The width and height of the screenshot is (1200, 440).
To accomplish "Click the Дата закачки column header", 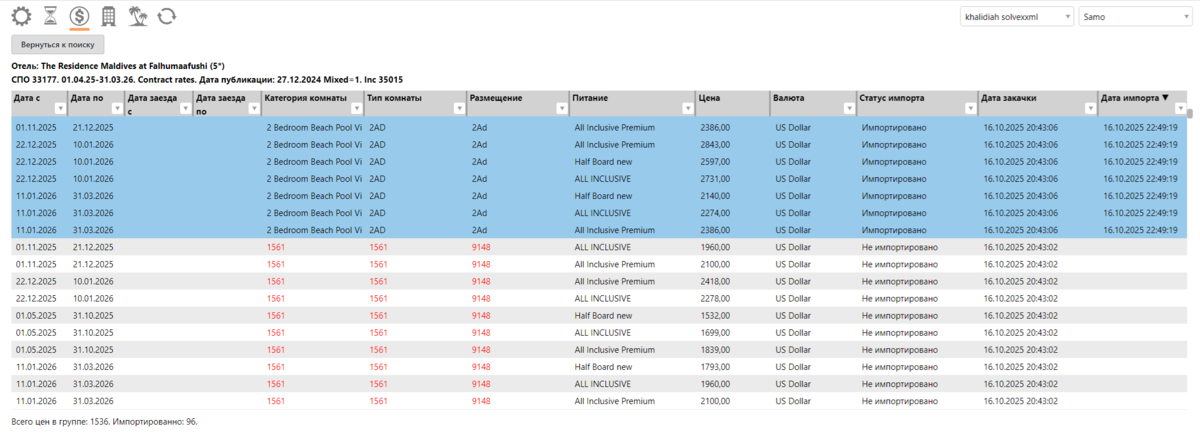I will [x=1008, y=98].
